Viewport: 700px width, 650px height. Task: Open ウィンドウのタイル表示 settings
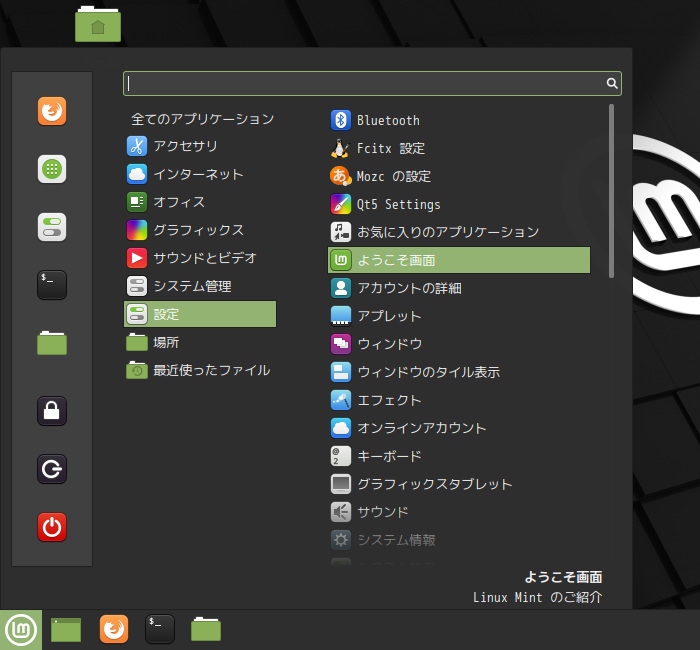(x=459, y=372)
